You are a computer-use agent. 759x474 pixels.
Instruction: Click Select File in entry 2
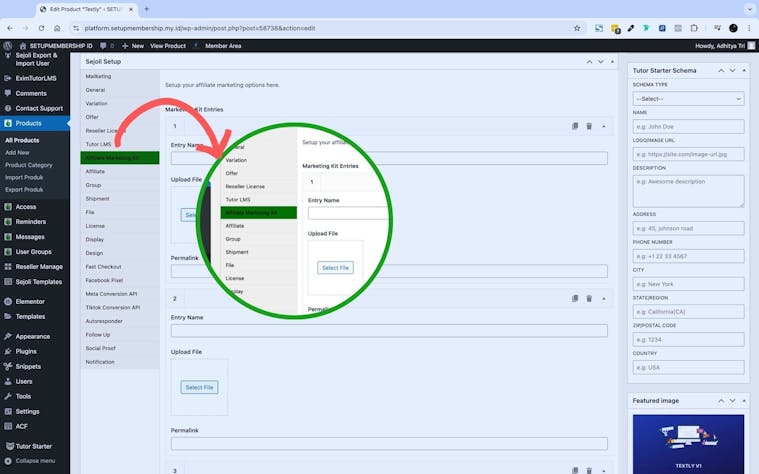click(x=199, y=387)
